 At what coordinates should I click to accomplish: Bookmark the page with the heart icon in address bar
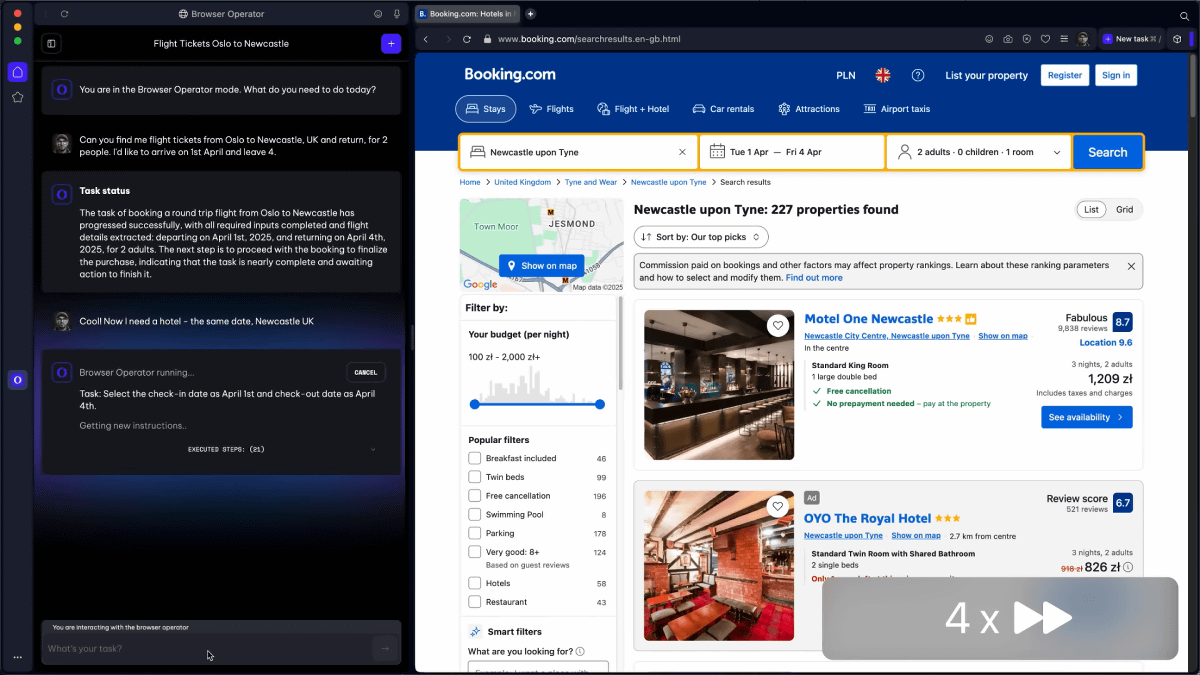tap(1045, 39)
